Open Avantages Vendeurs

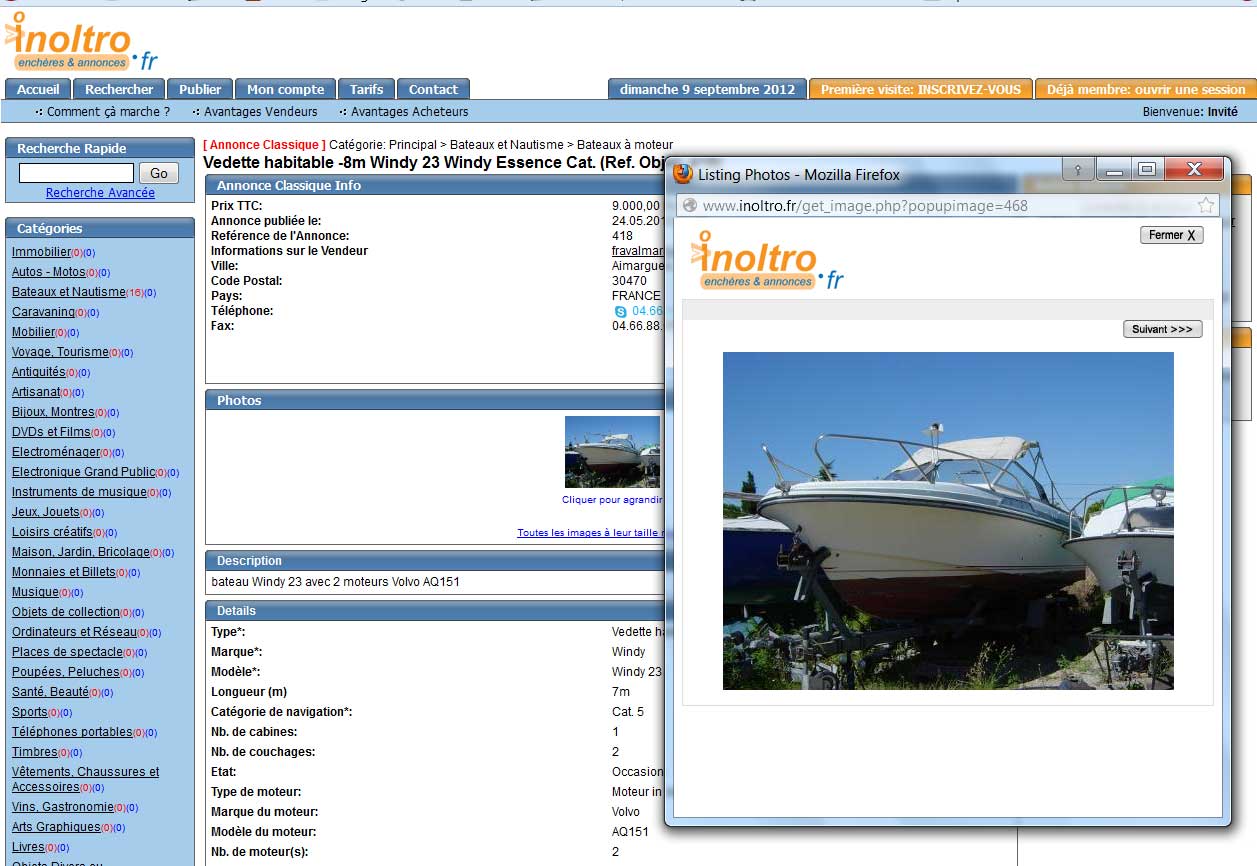pos(260,112)
